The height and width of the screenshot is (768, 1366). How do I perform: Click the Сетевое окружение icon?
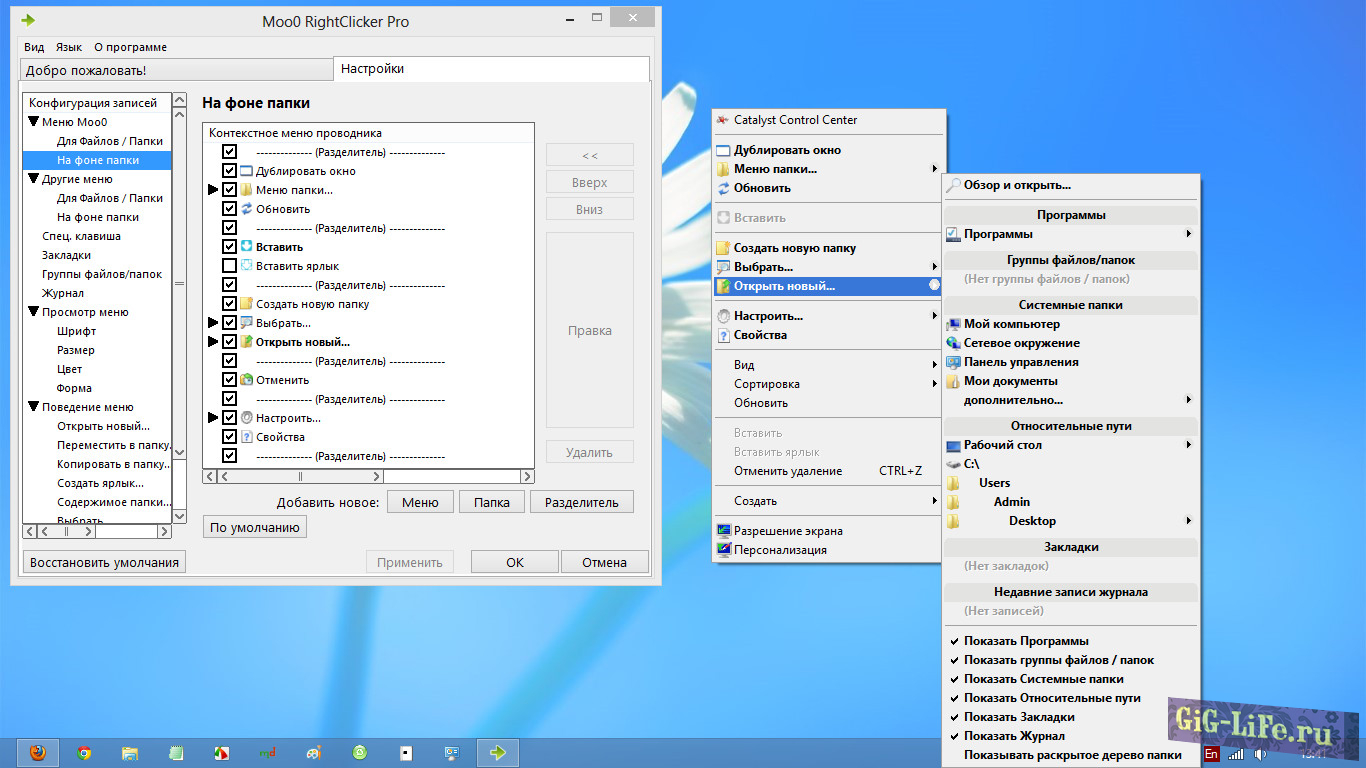[953, 343]
